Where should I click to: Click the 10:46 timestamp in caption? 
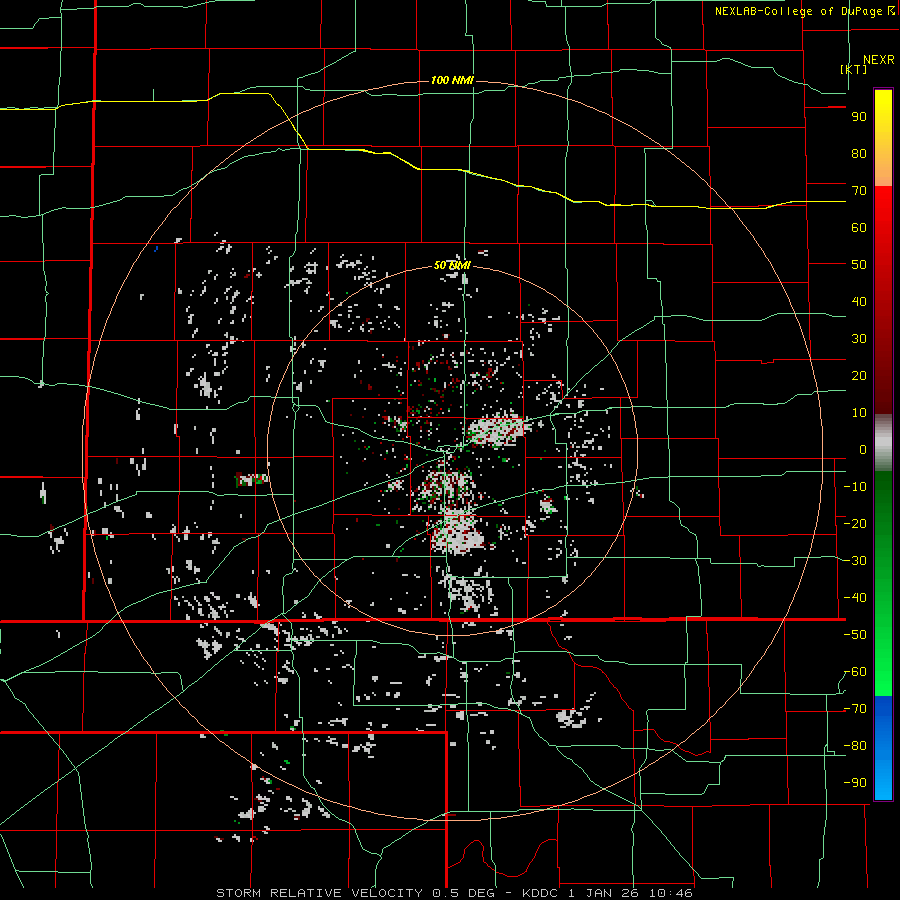click(670, 893)
